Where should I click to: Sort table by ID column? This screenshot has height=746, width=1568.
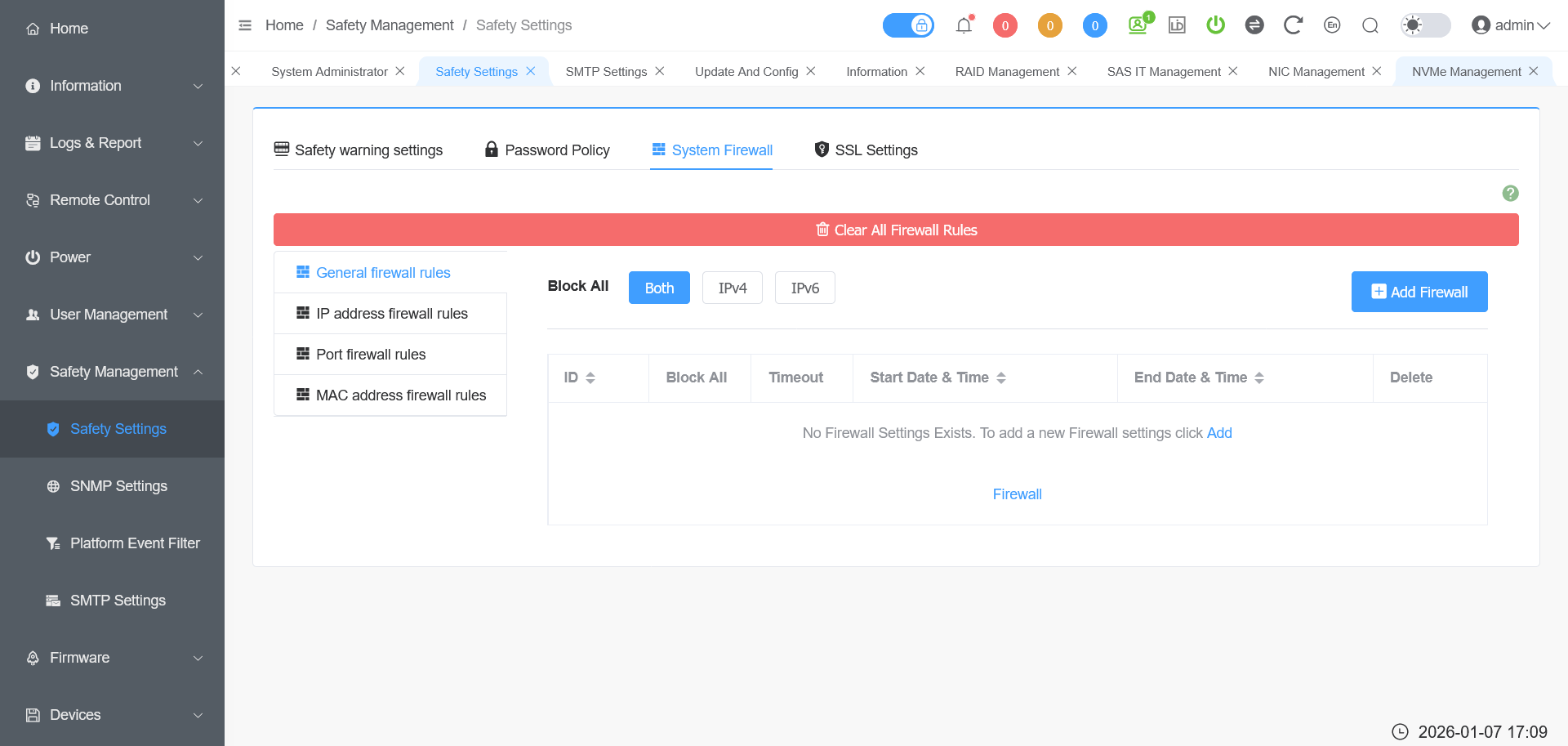pos(579,377)
